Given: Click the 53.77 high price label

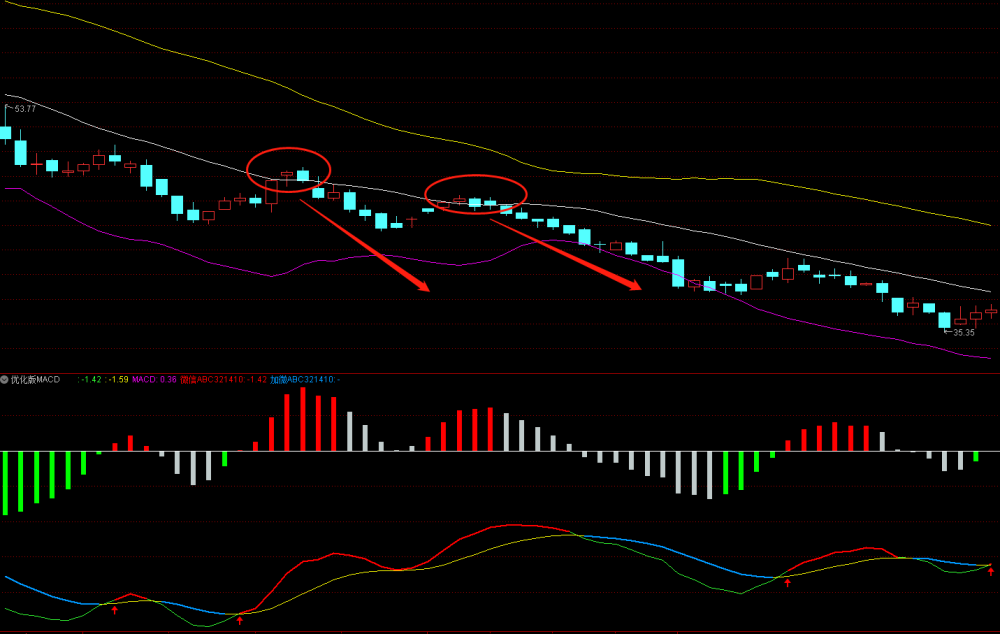Looking at the screenshot, I should click(25, 108).
